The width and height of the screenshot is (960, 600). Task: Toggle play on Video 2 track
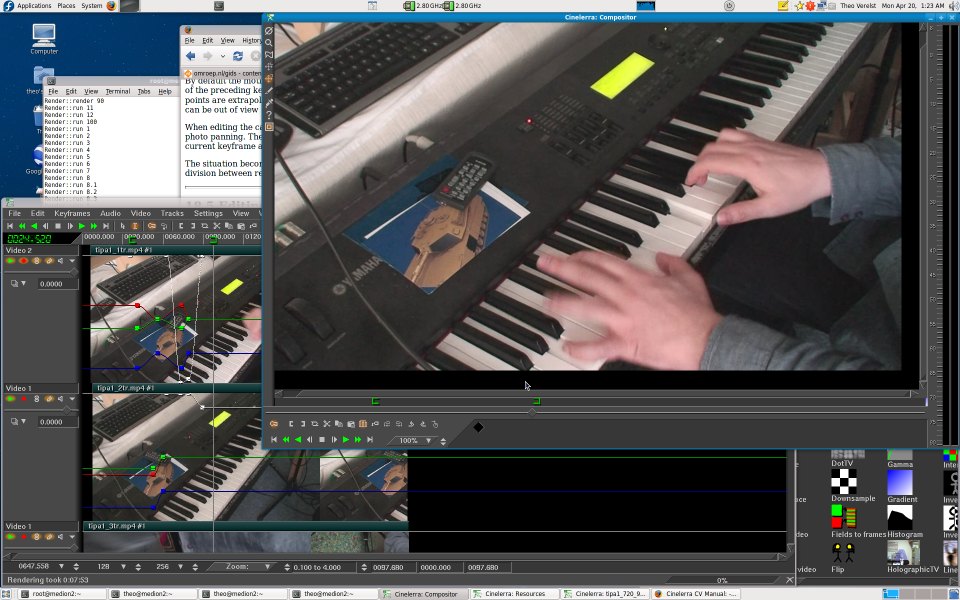(10, 261)
